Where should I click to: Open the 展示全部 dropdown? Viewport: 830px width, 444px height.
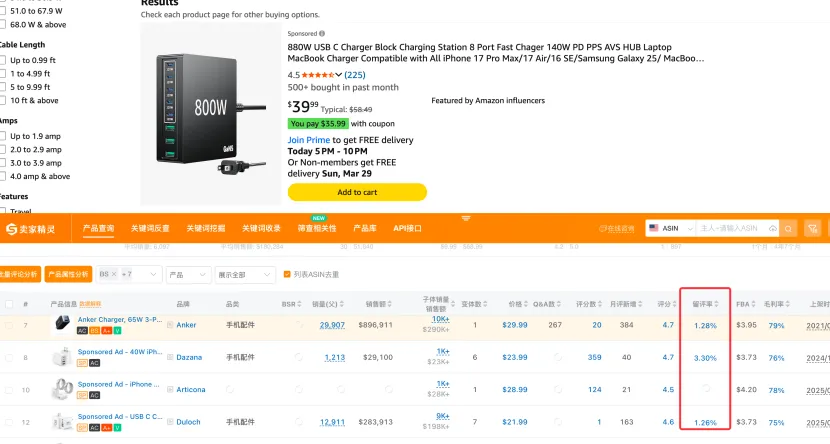(245, 274)
